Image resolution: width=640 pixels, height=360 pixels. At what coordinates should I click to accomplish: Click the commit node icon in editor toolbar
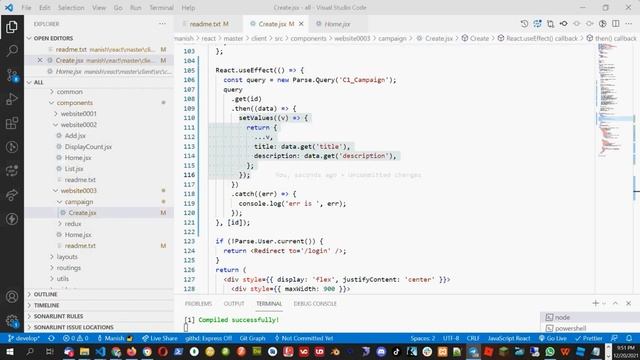tap(563, 24)
